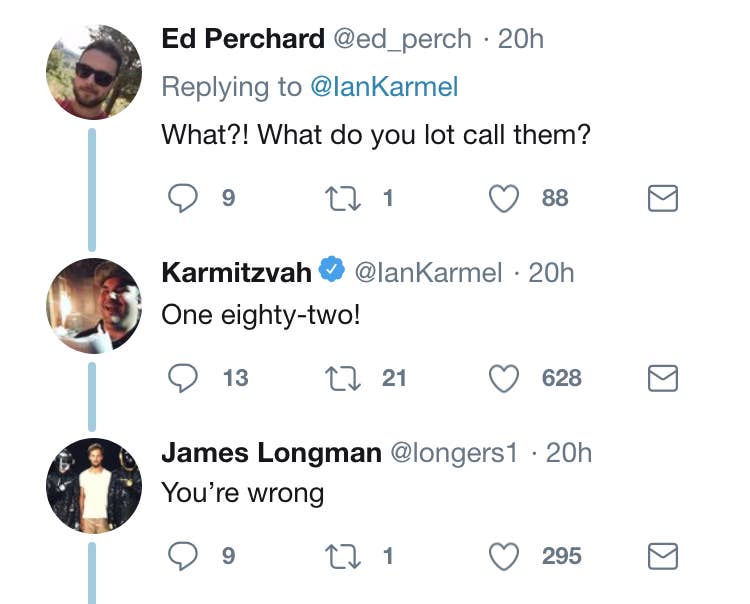Reply to James Longman's 'You're wrong' tweet
The image size is (750, 604).
pyautogui.click(x=180, y=556)
